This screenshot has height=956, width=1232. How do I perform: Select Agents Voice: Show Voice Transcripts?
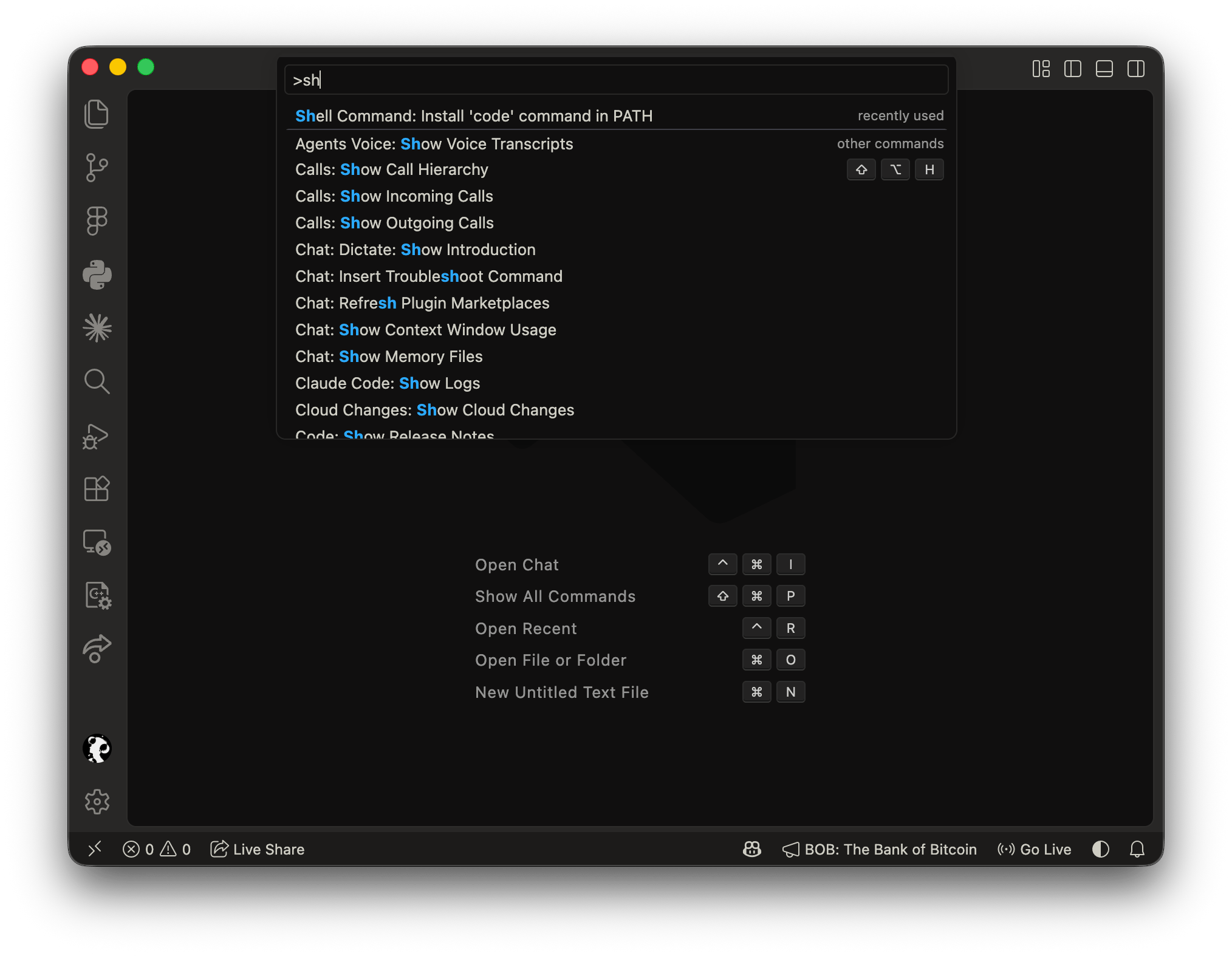tap(617, 144)
